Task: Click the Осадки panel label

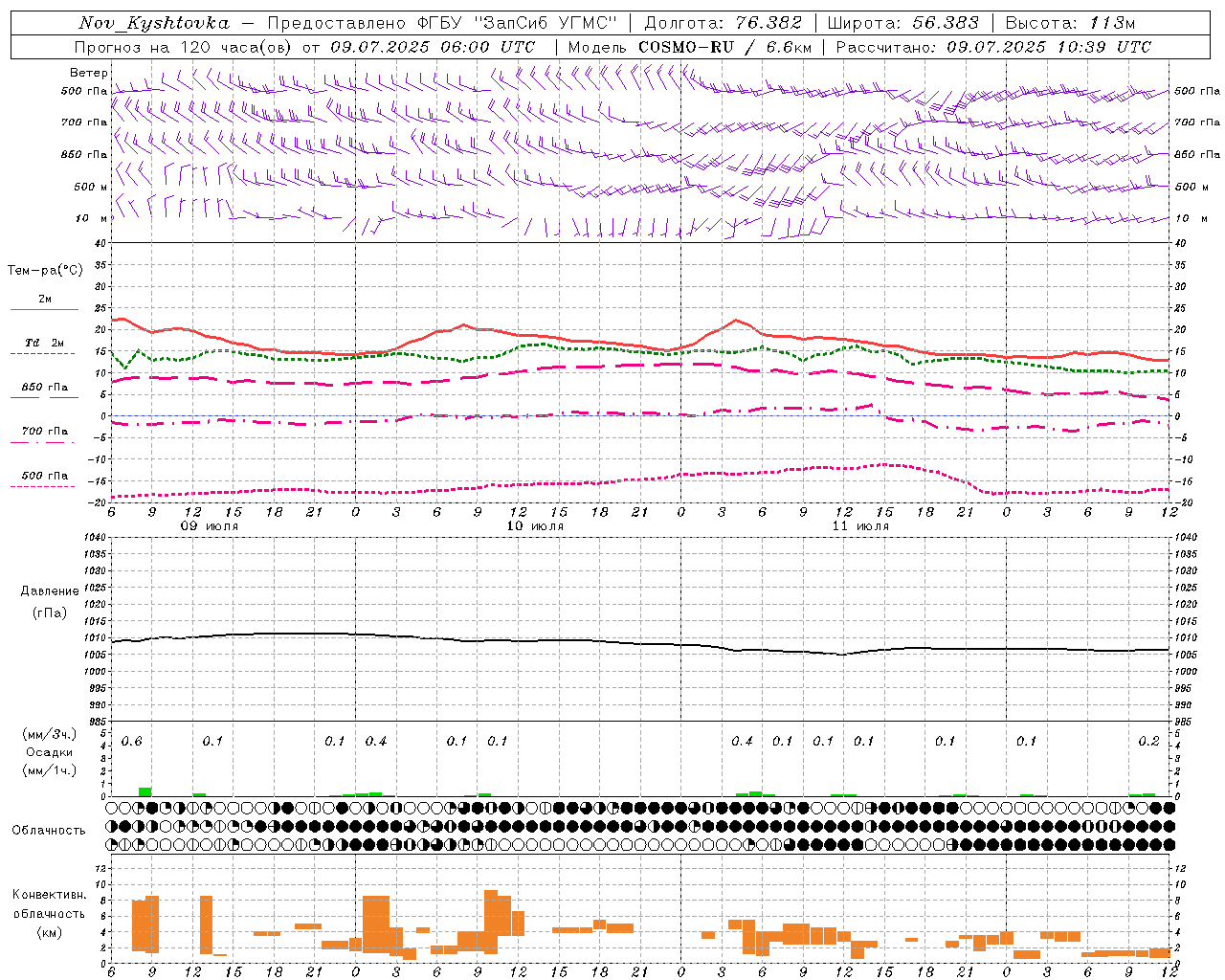Action: pyautogui.click(x=49, y=752)
